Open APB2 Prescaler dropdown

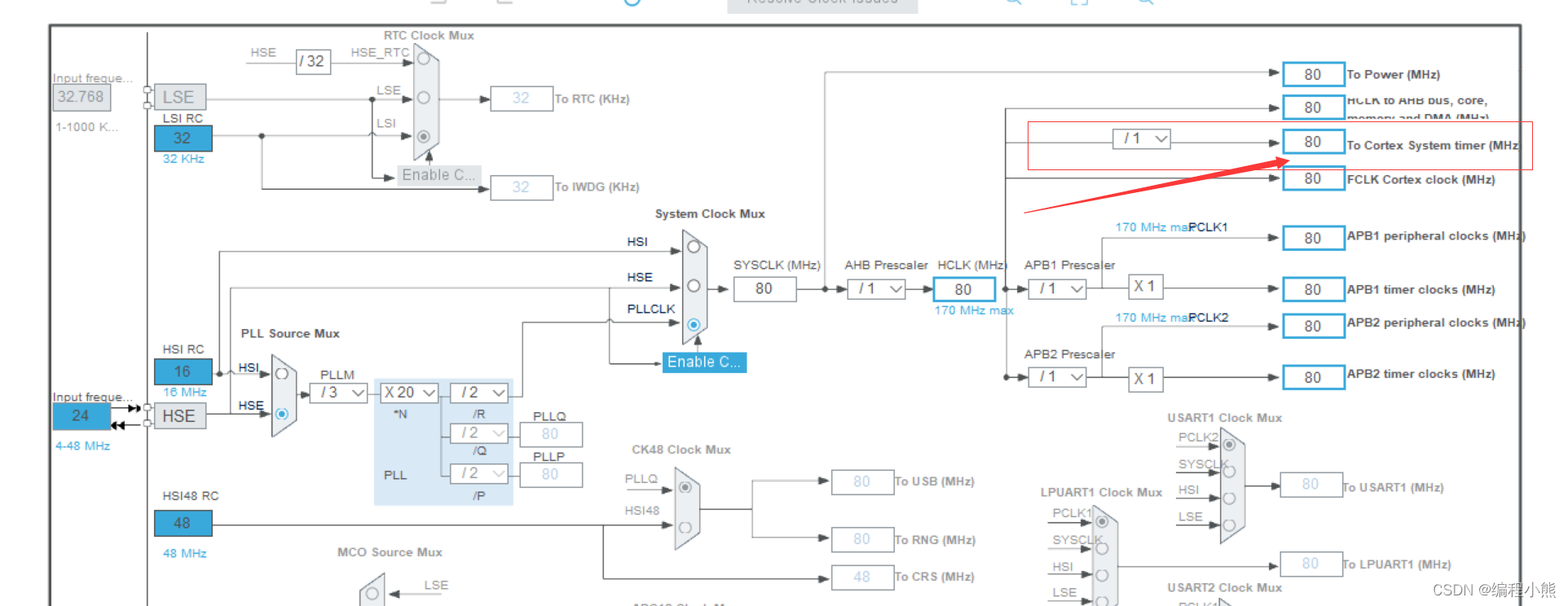point(1057,377)
